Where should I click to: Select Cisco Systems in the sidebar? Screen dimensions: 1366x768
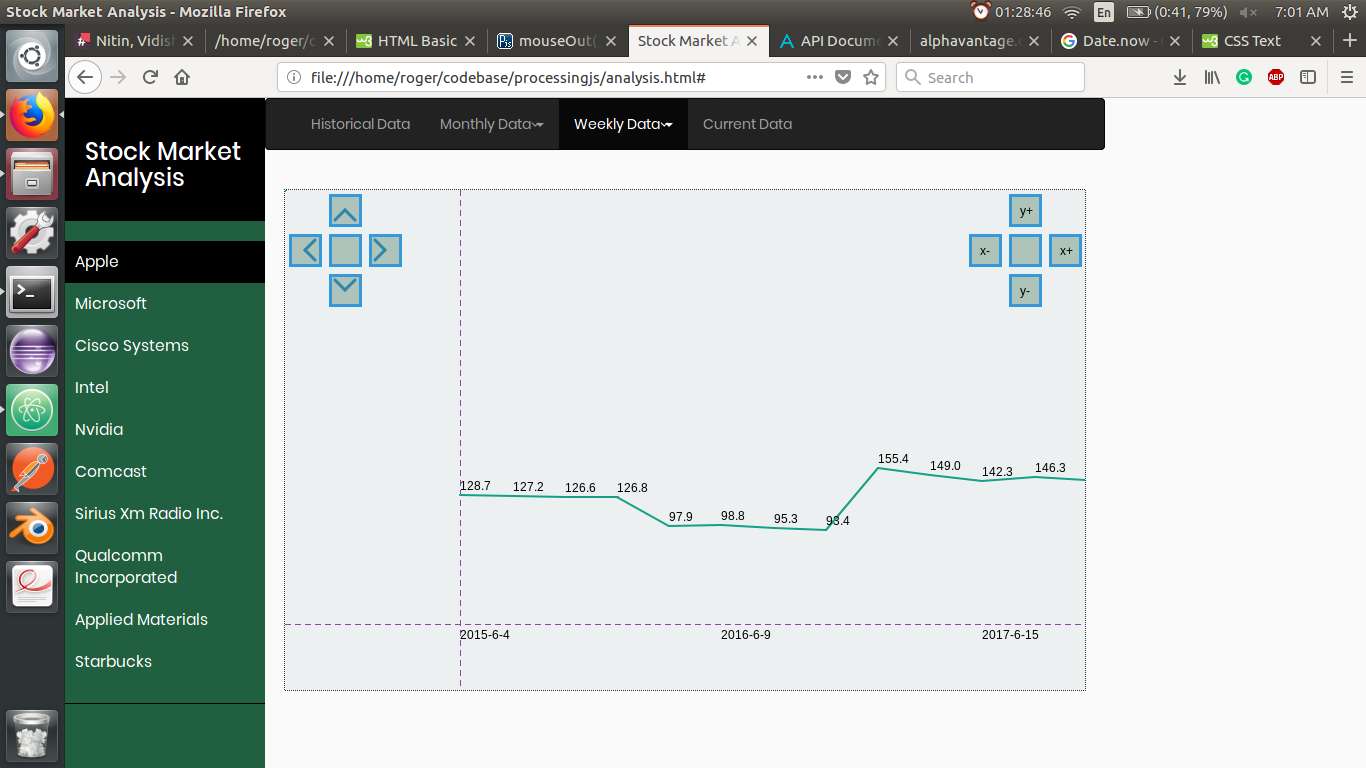(165, 346)
